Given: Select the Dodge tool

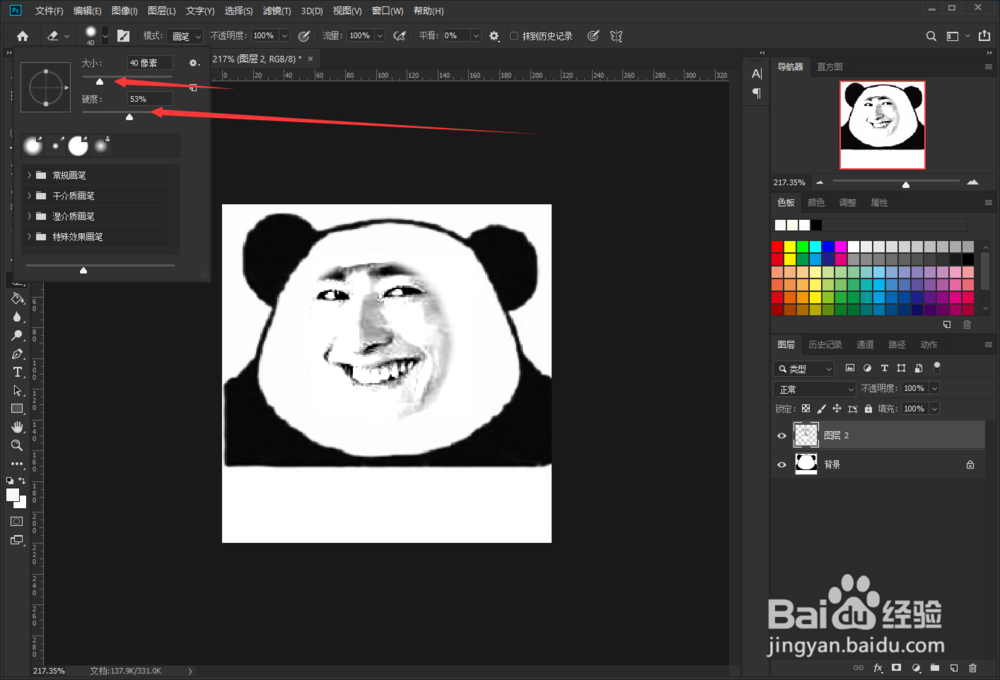Looking at the screenshot, I should (17, 335).
